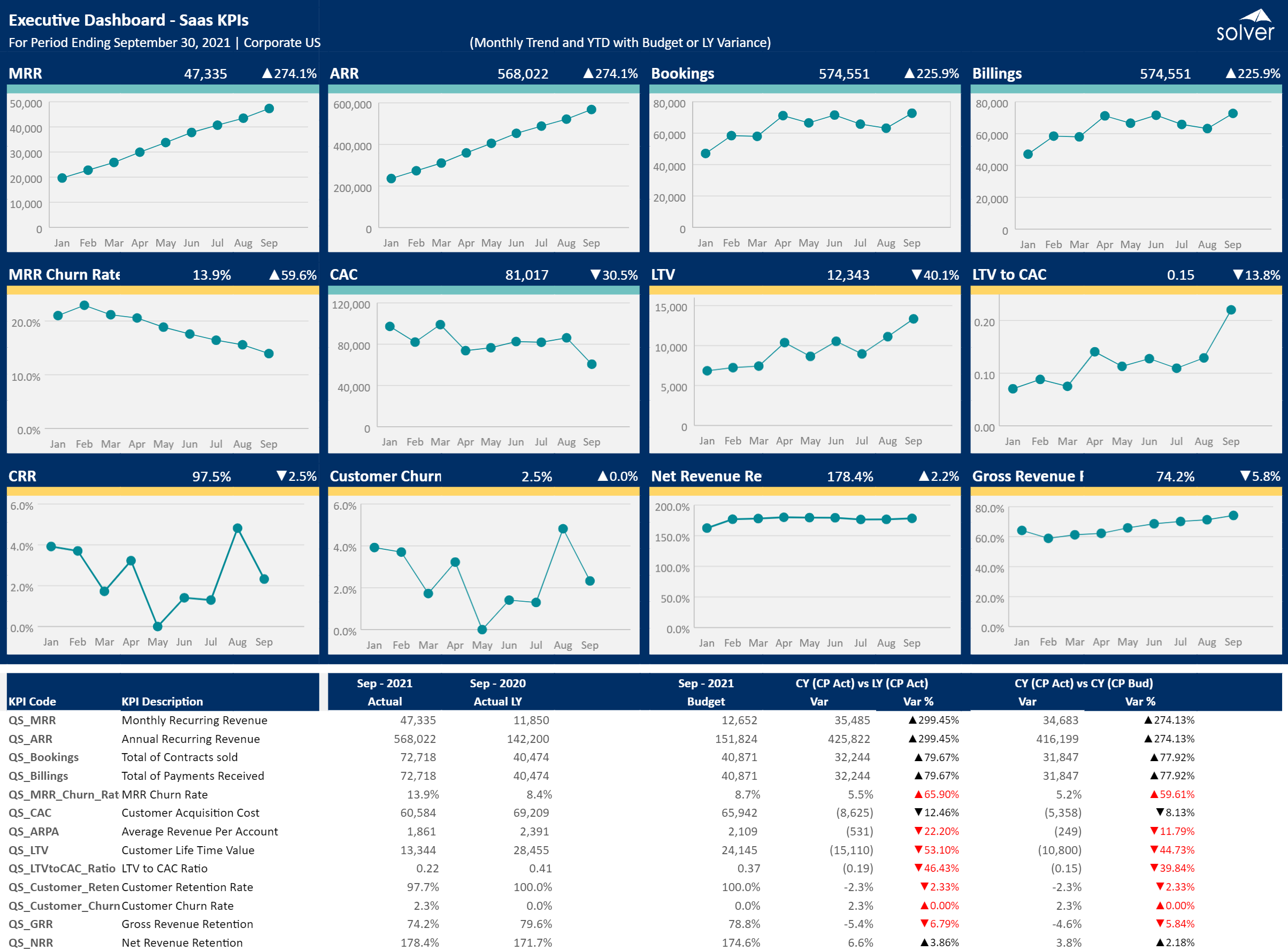Click the Solver logo
This screenshot has width=1288, height=951.
point(1245,26)
